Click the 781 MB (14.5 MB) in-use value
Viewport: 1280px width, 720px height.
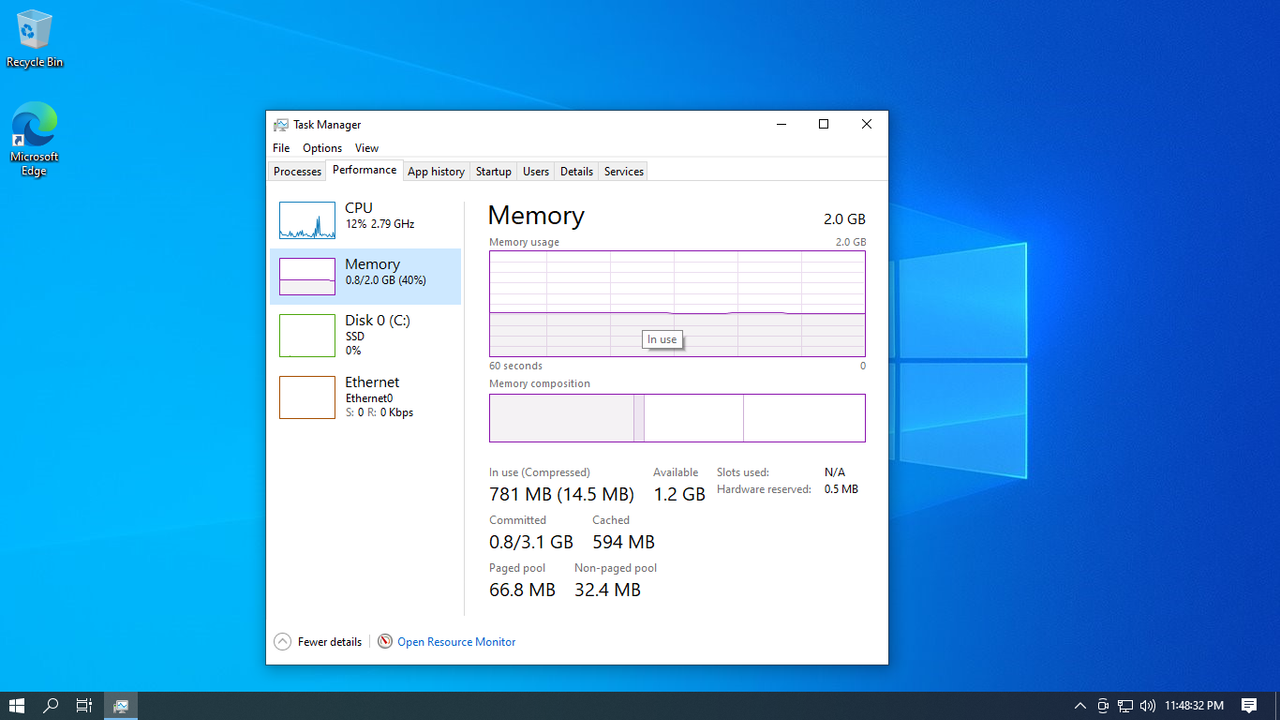click(x=561, y=494)
